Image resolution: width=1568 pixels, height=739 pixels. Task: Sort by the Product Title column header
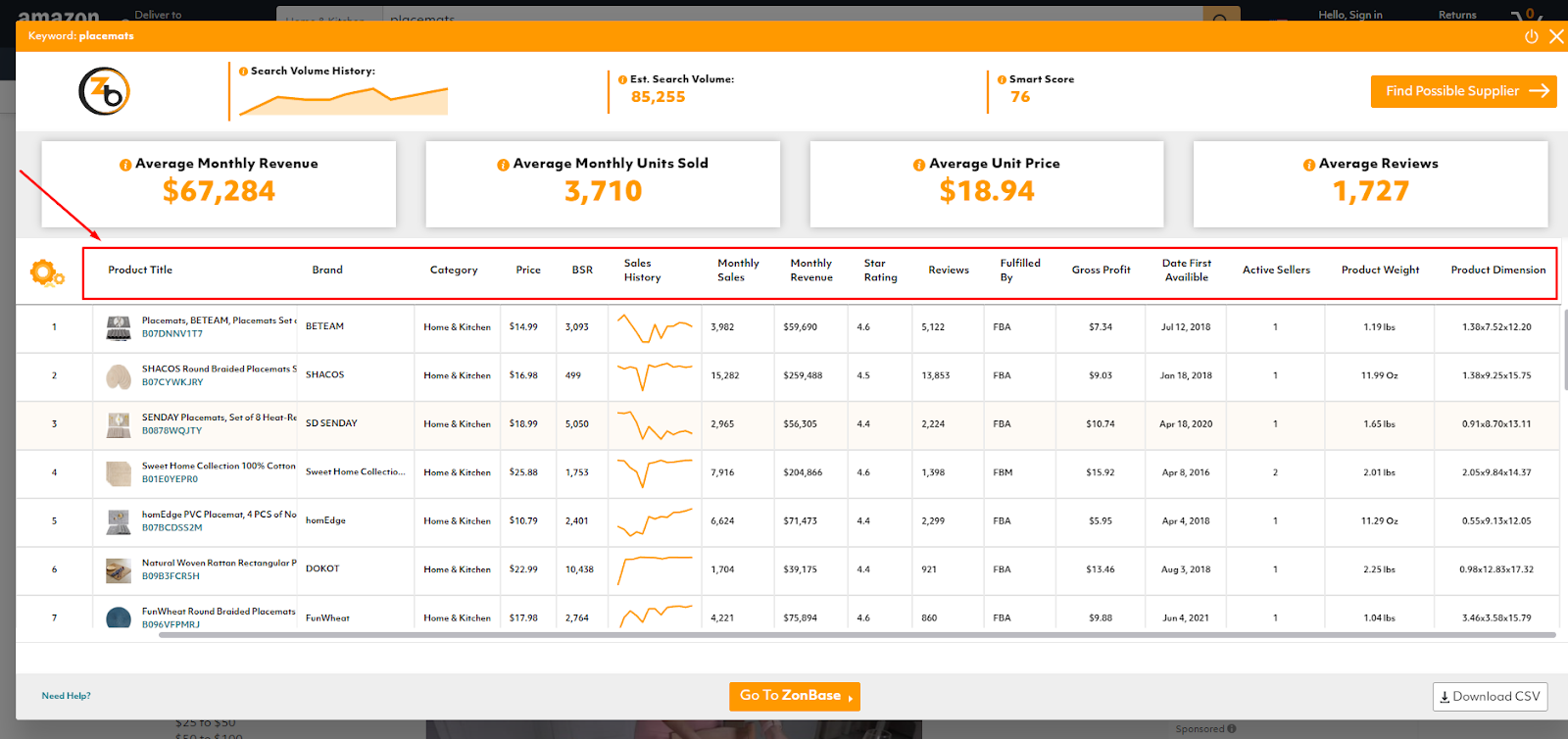pos(140,271)
